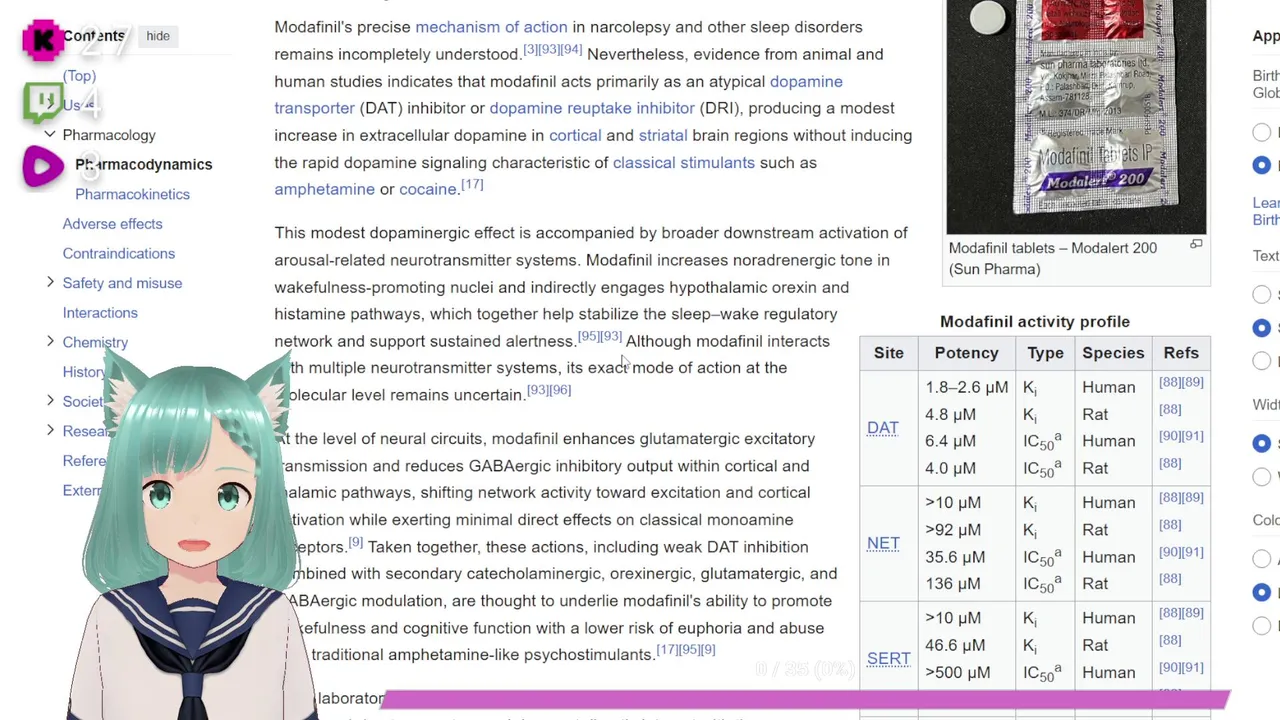Jump to (Top) of the article
This screenshot has width=1280, height=720.
[x=79, y=76]
